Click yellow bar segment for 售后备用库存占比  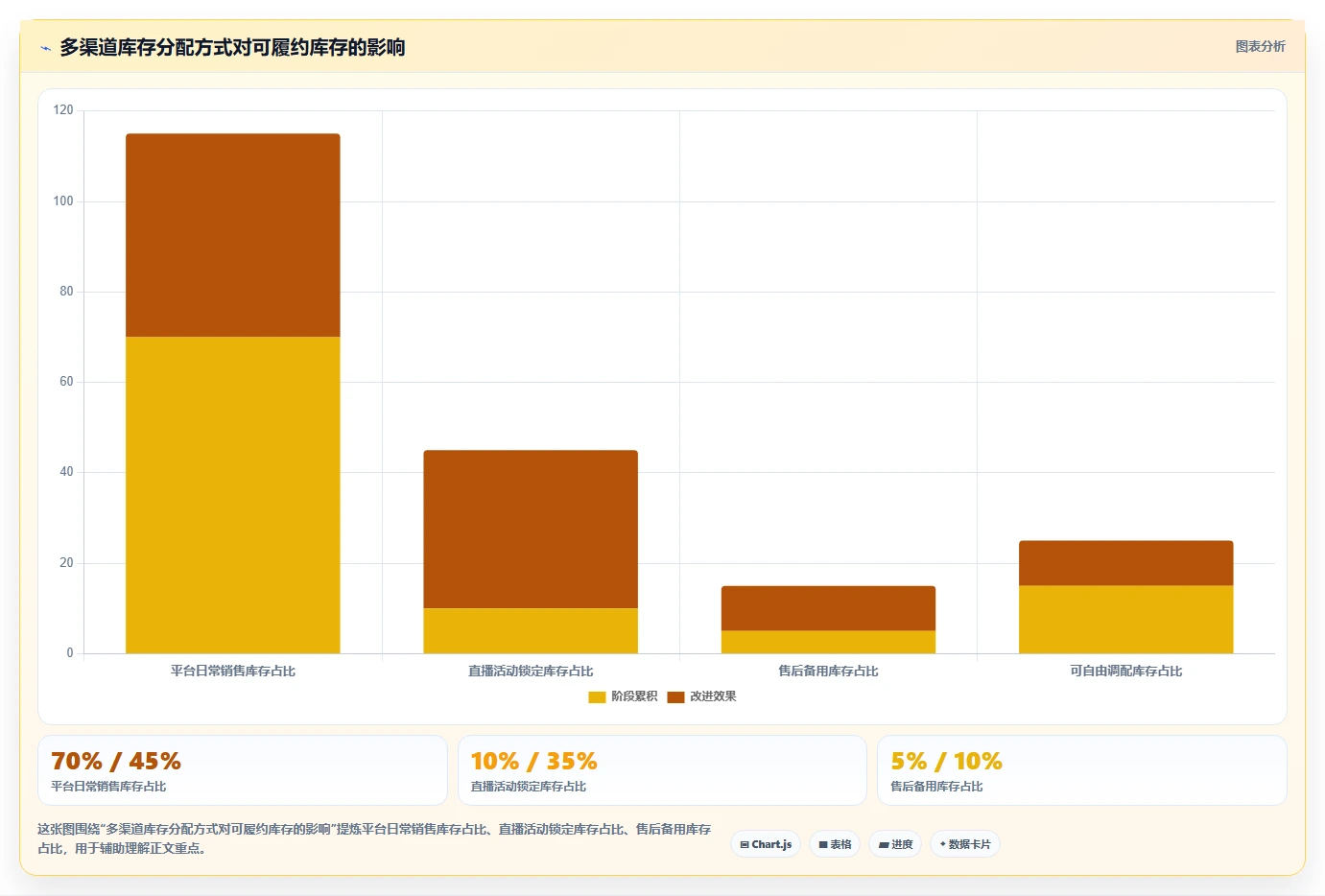click(x=828, y=642)
